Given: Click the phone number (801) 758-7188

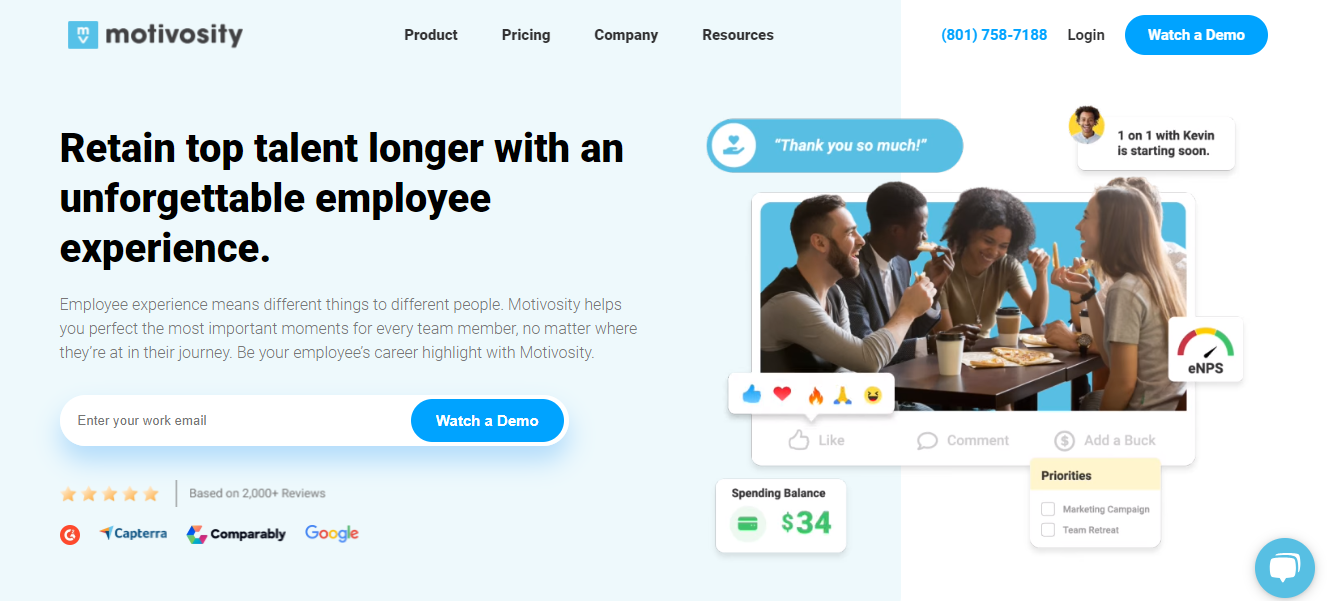Looking at the screenshot, I should tap(994, 35).
